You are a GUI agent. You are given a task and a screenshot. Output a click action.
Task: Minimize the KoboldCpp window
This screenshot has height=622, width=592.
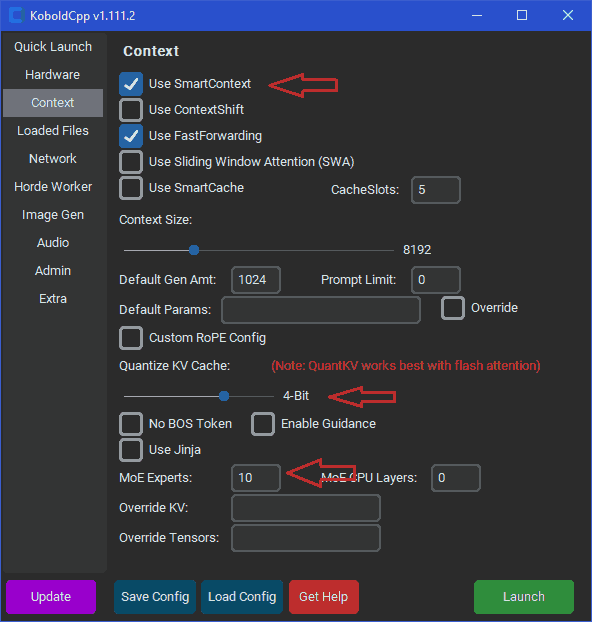[x=477, y=15]
